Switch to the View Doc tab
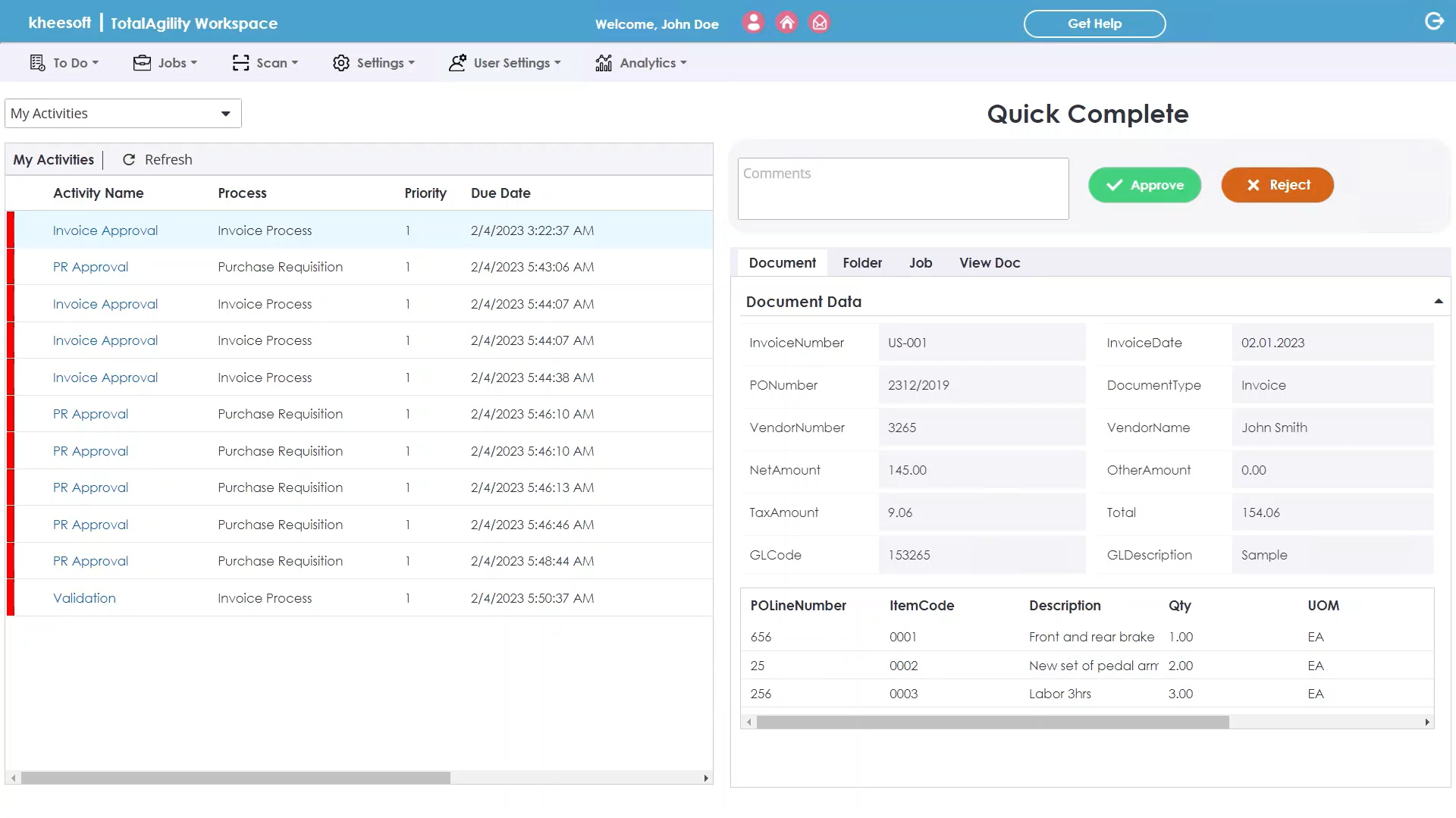1456x818 pixels. [x=990, y=263]
